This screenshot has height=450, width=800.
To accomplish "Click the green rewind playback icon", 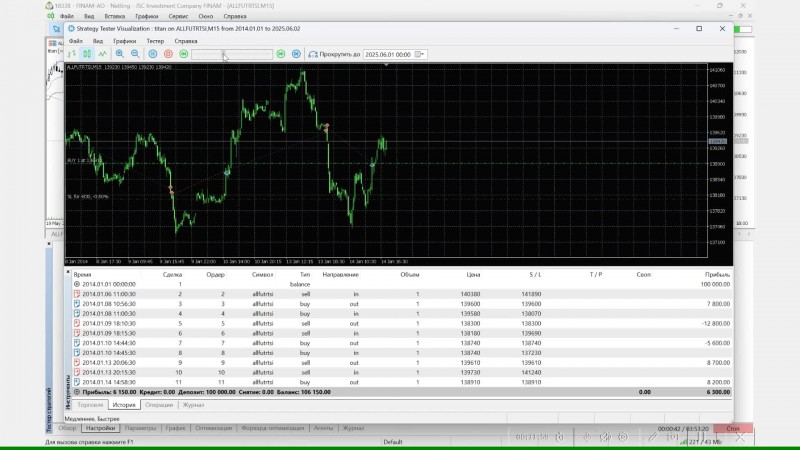I will [184, 54].
